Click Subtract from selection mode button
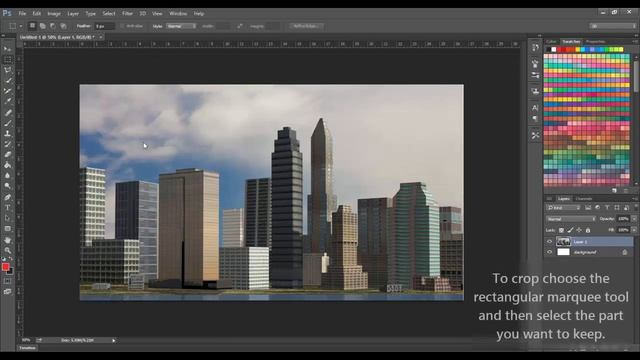 pos(53,26)
